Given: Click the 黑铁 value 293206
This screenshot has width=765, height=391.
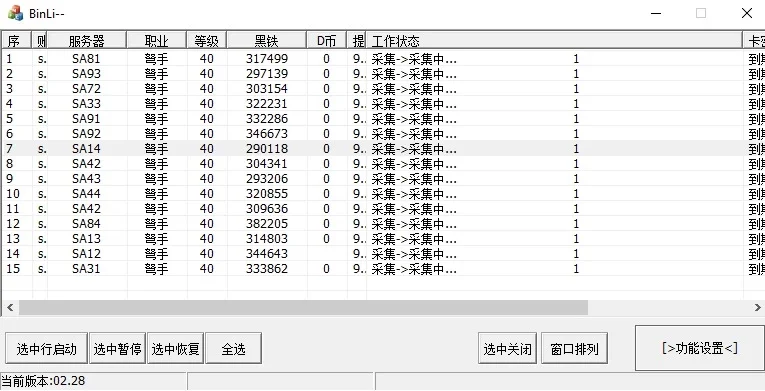Looking at the screenshot, I should pos(267,179).
